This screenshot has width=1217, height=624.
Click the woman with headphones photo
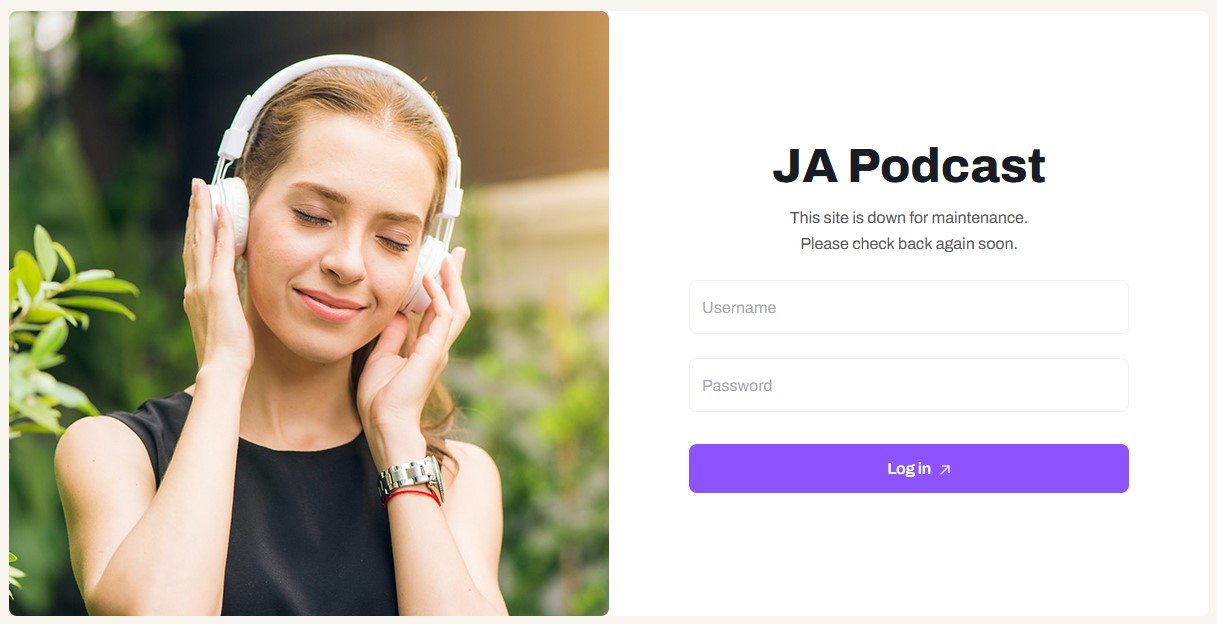309,313
